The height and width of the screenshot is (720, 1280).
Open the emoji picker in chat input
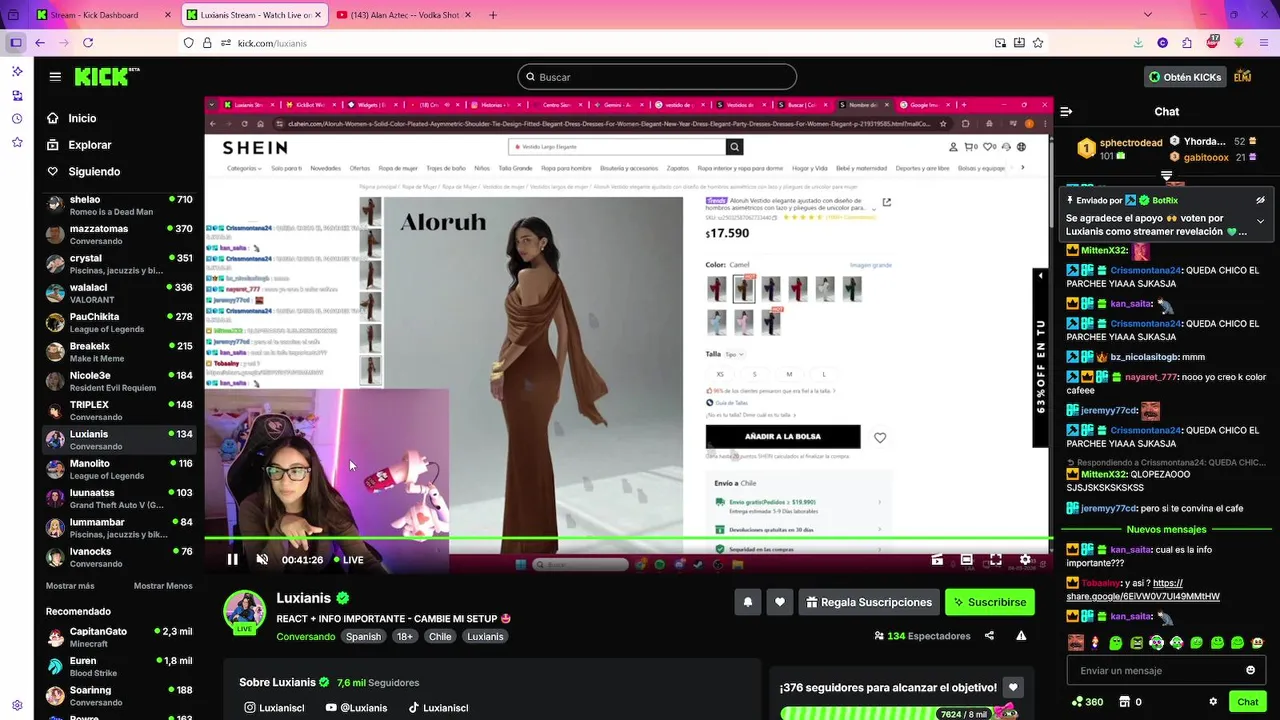coord(1250,670)
